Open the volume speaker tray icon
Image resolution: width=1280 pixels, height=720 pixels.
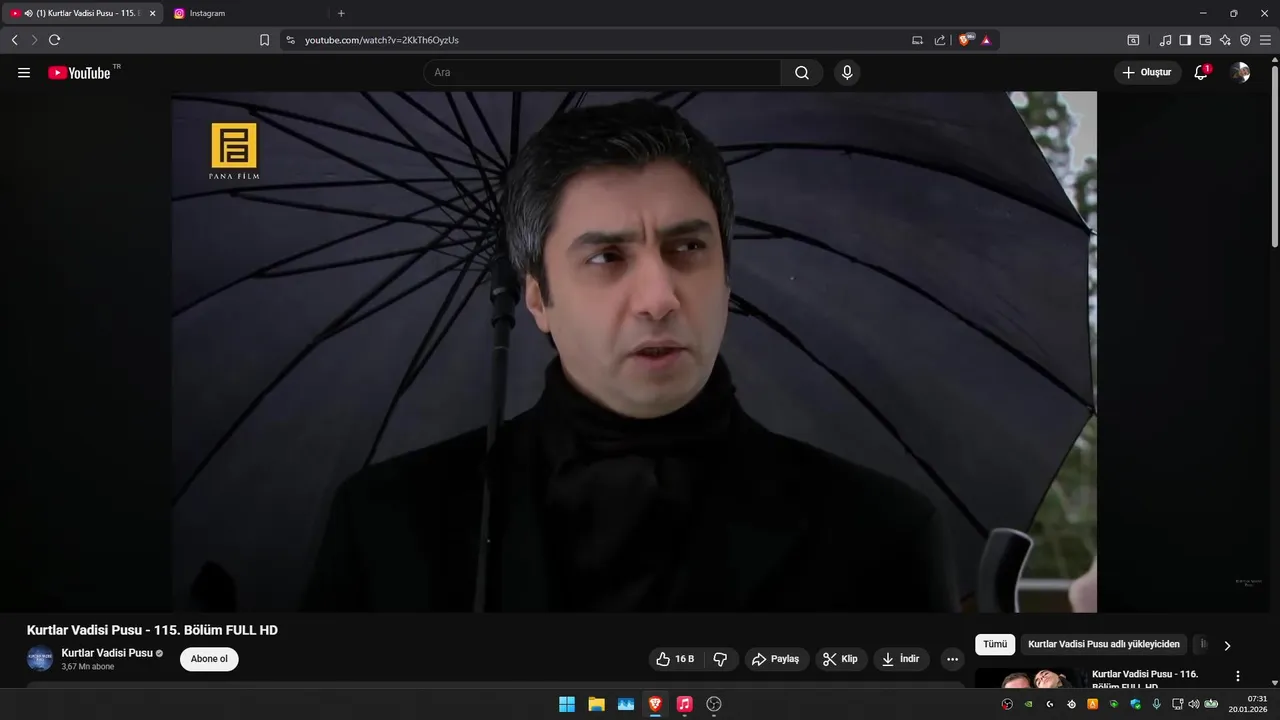[1193, 704]
